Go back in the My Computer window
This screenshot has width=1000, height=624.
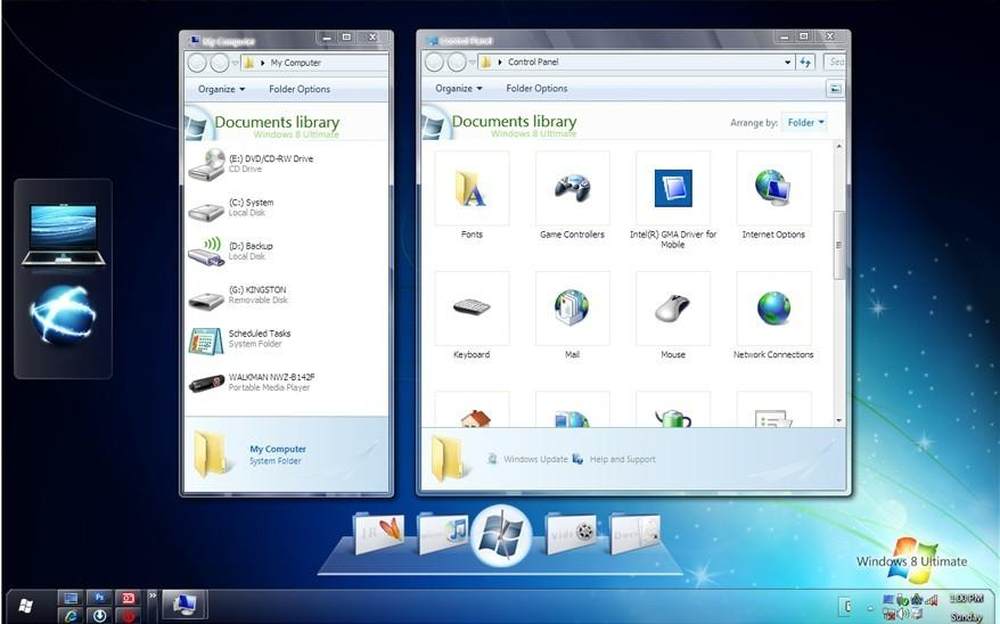197,63
